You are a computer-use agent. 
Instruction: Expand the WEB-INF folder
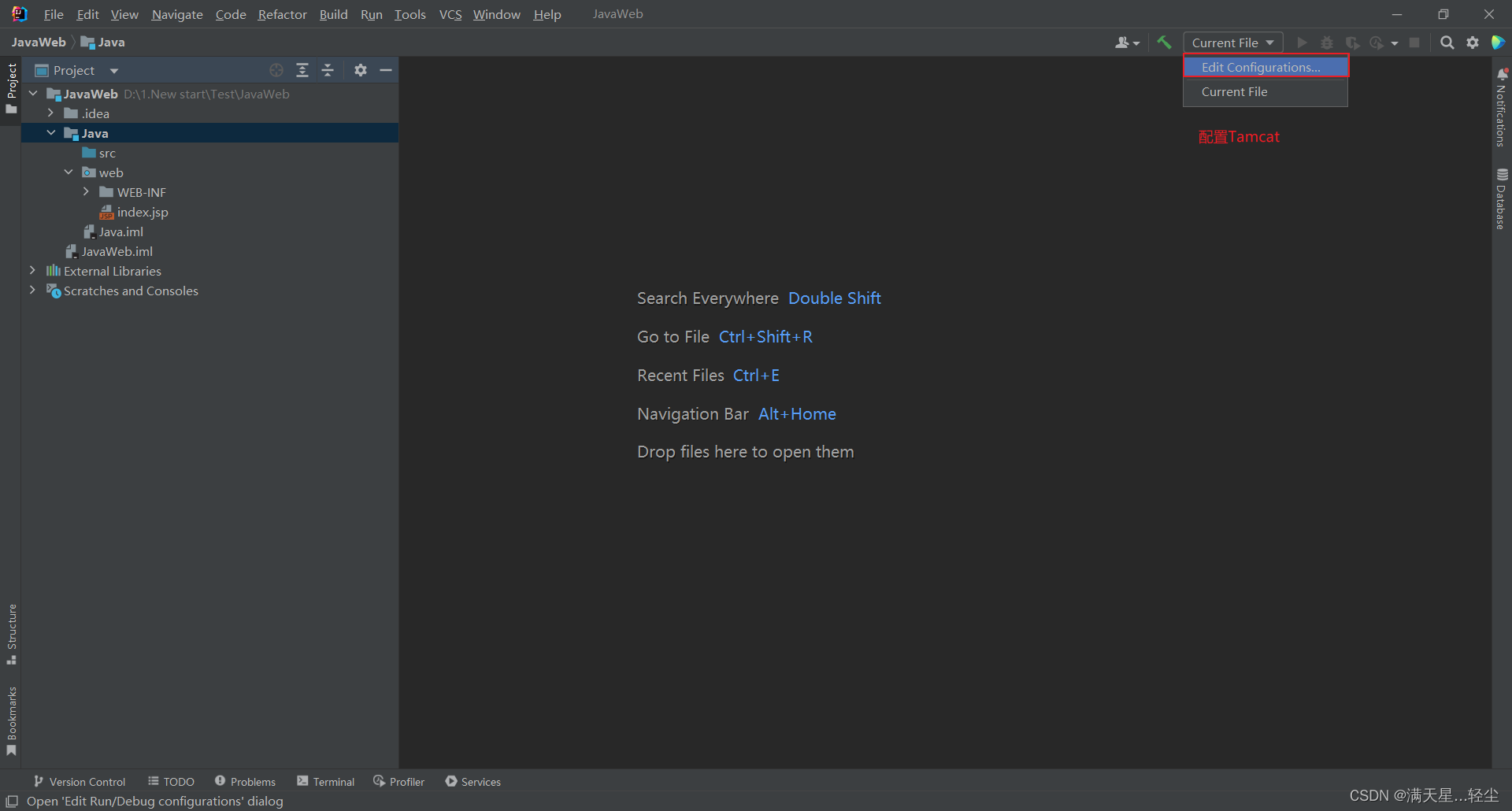click(x=87, y=192)
